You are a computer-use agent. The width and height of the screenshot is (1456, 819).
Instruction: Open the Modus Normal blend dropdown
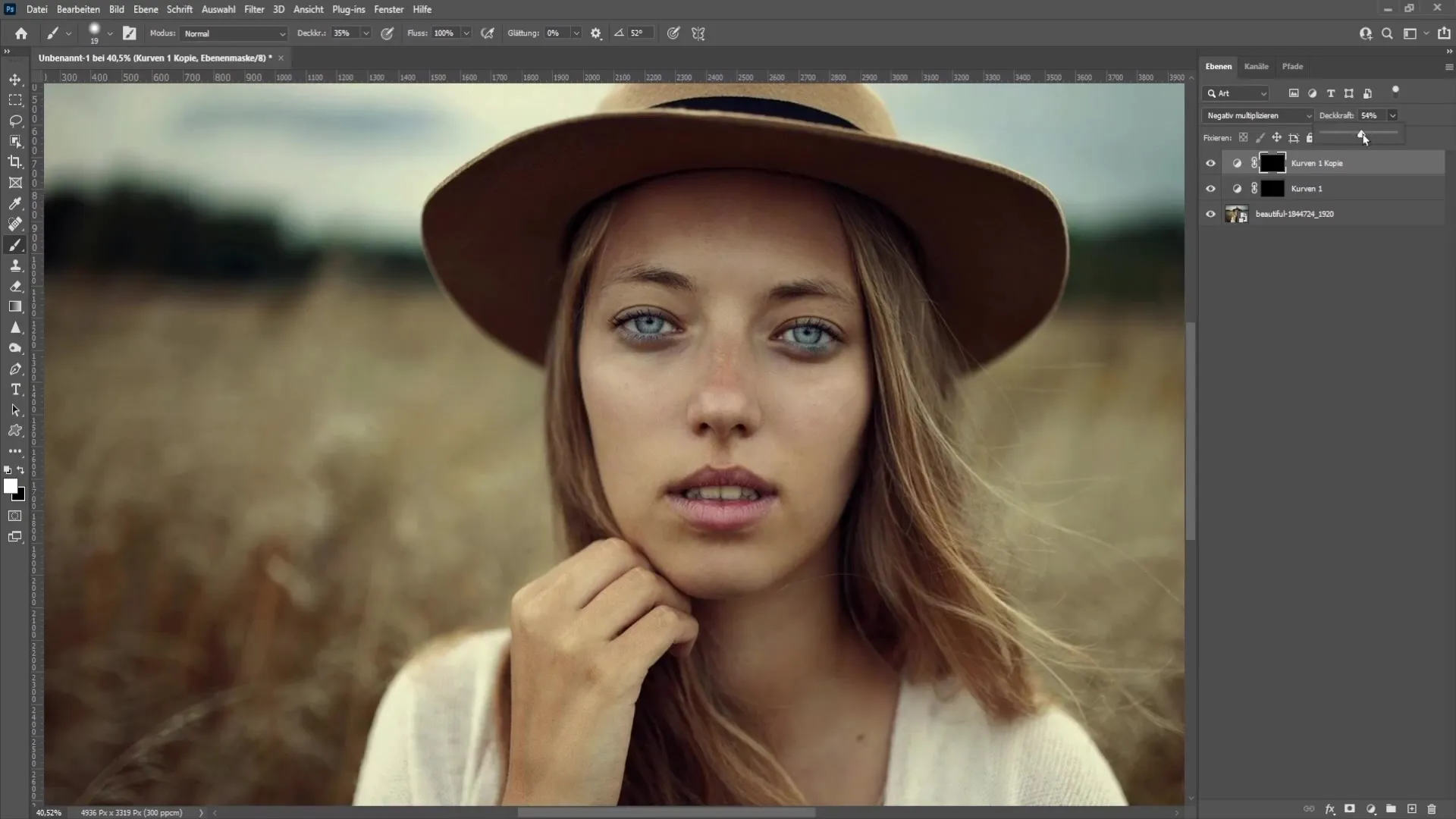[234, 33]
